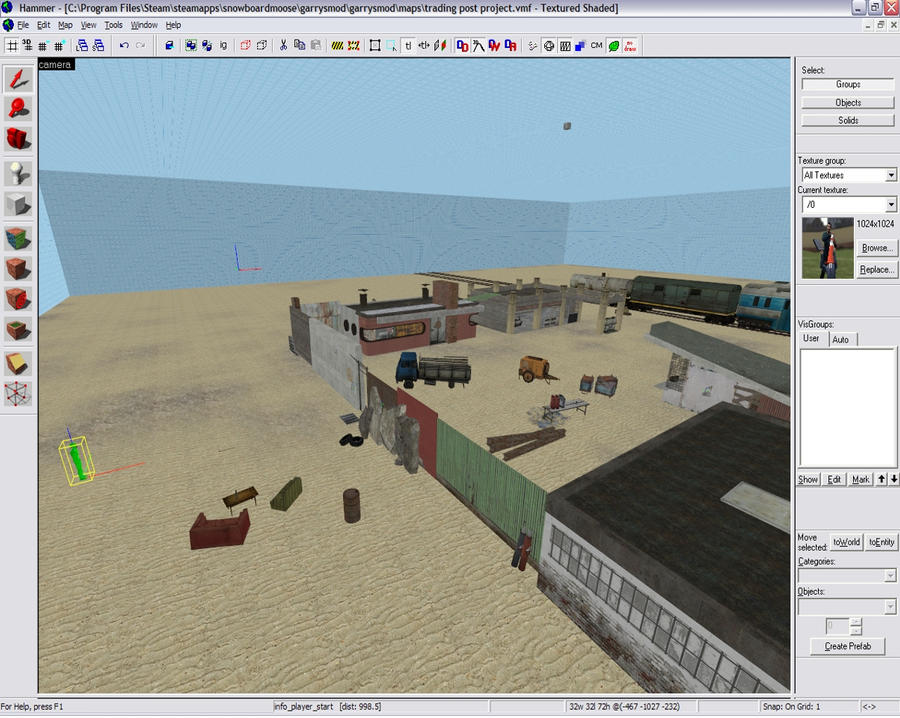Click the Larger Grid icon
The width and height of the screenshot is (900, 718).
(59, 45)
